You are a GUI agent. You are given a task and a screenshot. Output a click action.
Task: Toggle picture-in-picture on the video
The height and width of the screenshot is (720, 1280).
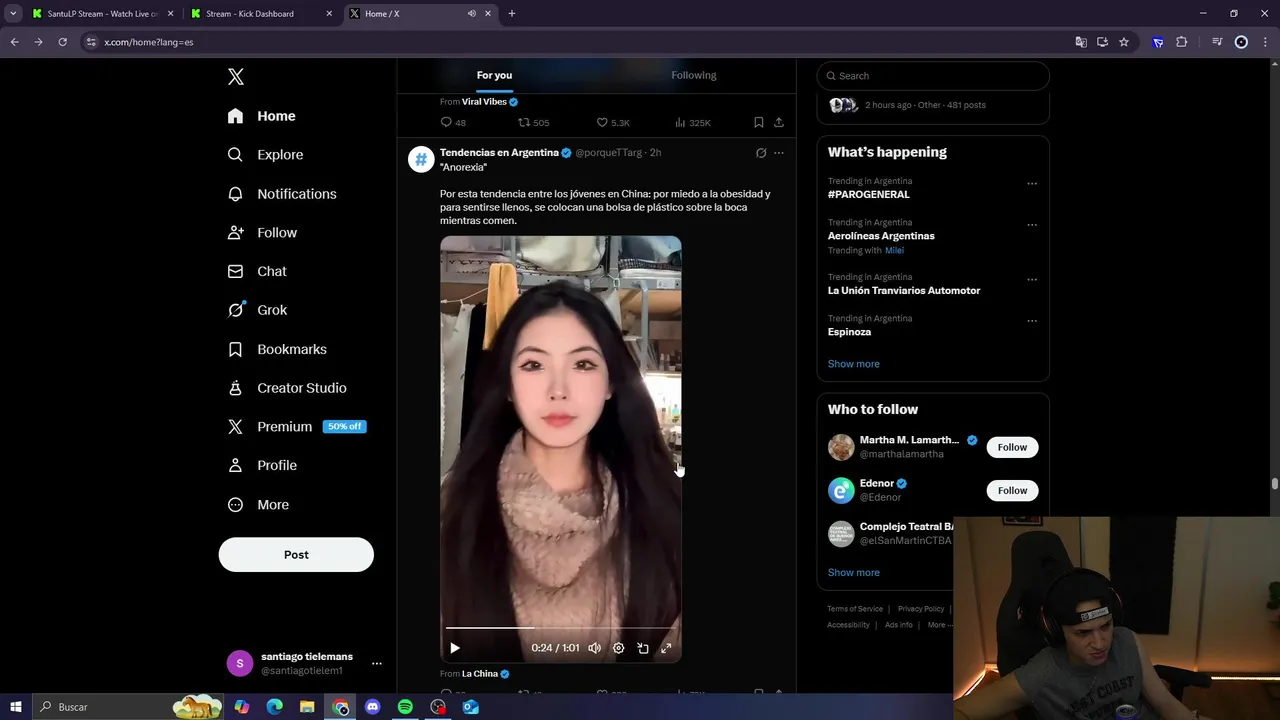tap(643, 648)
